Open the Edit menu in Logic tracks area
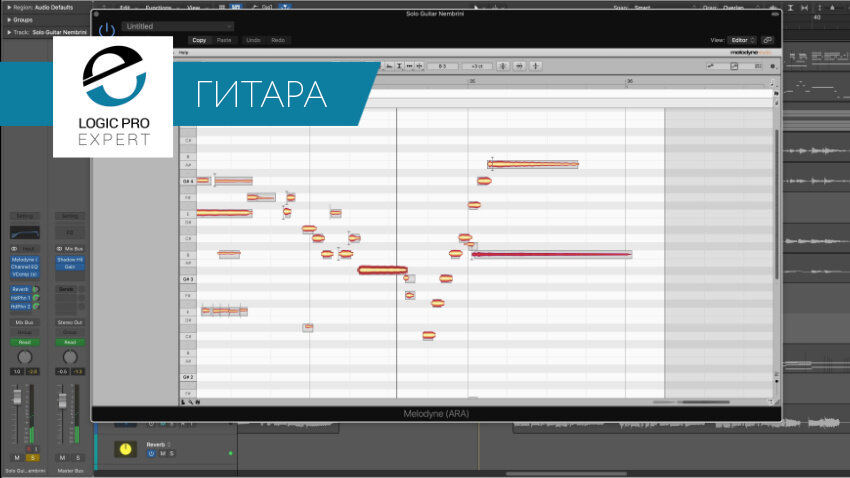The width and height of the screenshot is (850, 478). point(125,8)
